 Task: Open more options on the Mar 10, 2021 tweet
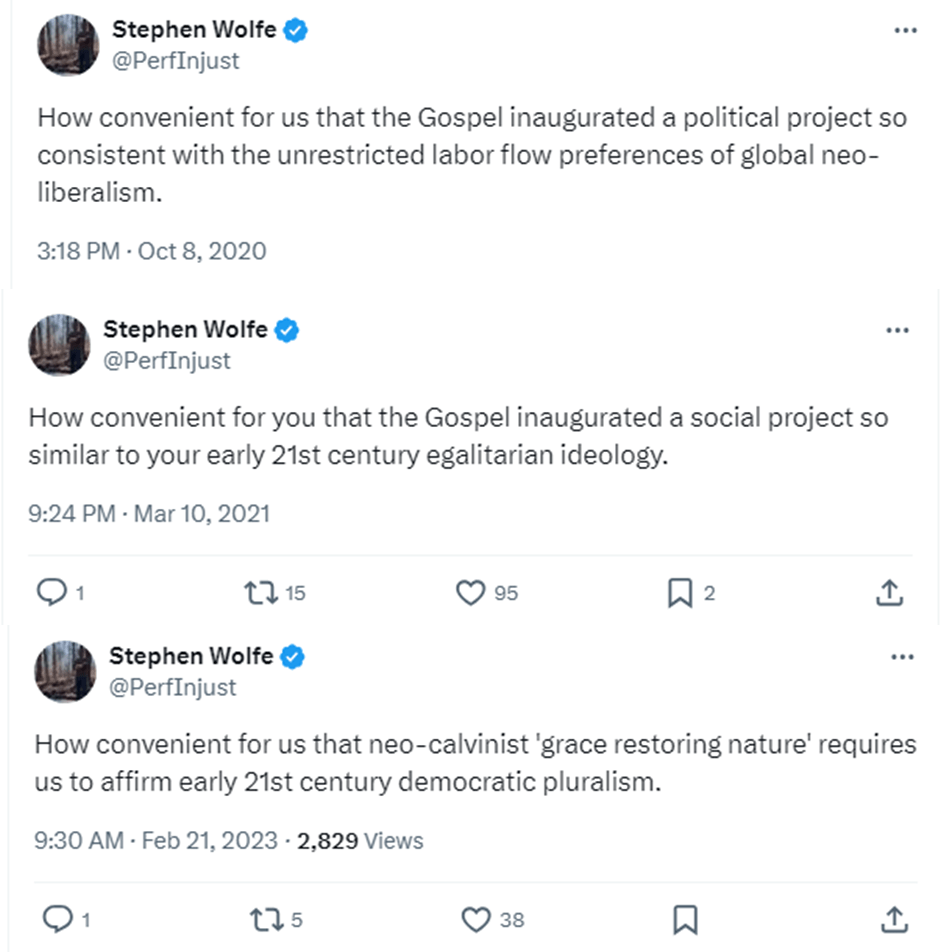pyautogui.click(x=897, y=331)
